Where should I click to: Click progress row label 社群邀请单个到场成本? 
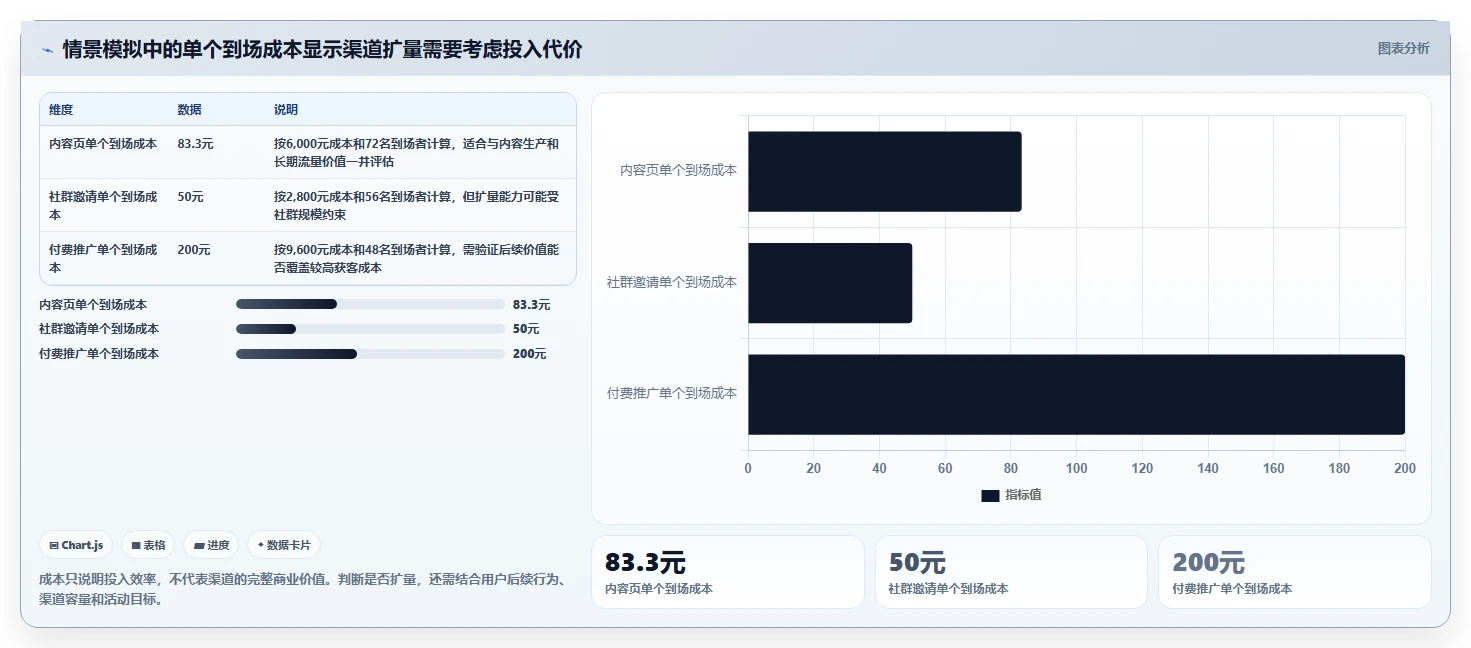[99, 329]
